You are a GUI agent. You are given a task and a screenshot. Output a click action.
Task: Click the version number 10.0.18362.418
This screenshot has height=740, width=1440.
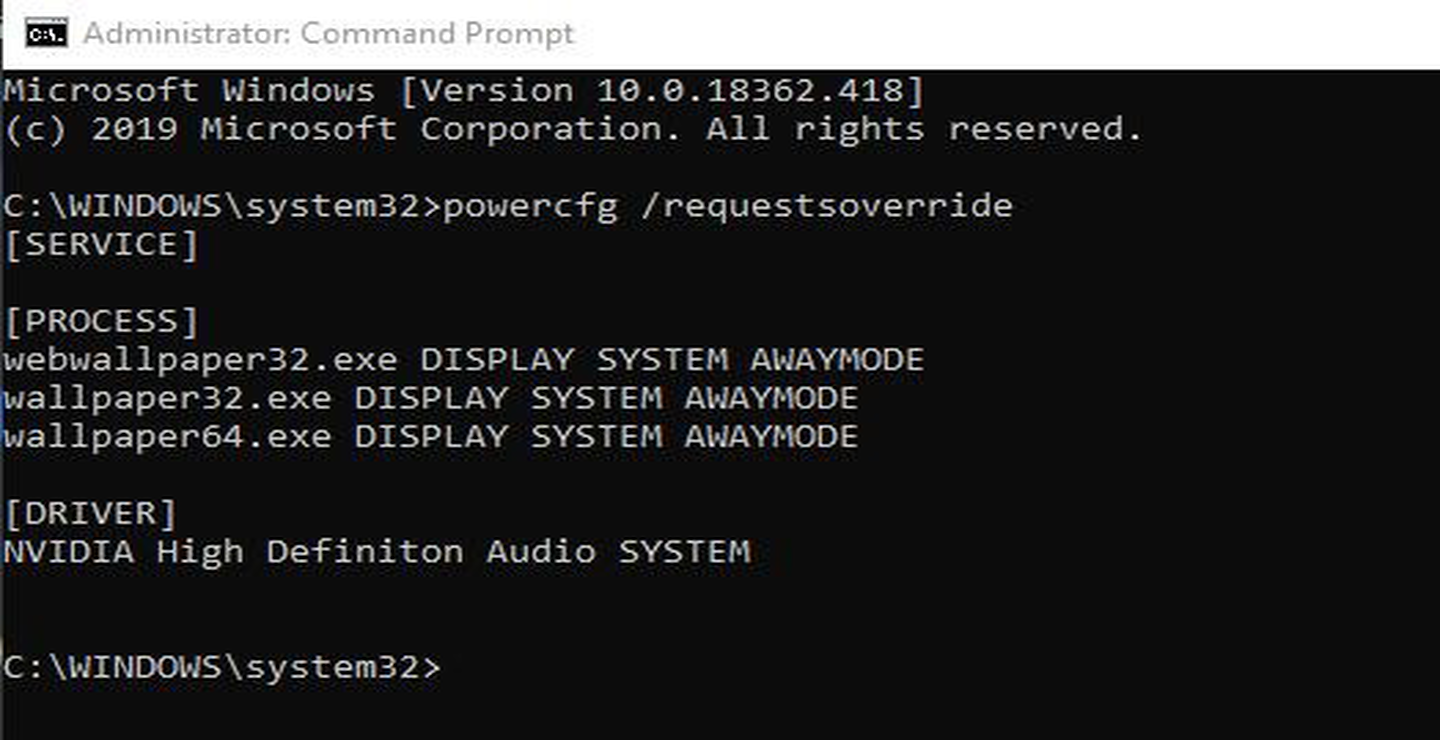point(750,90)
